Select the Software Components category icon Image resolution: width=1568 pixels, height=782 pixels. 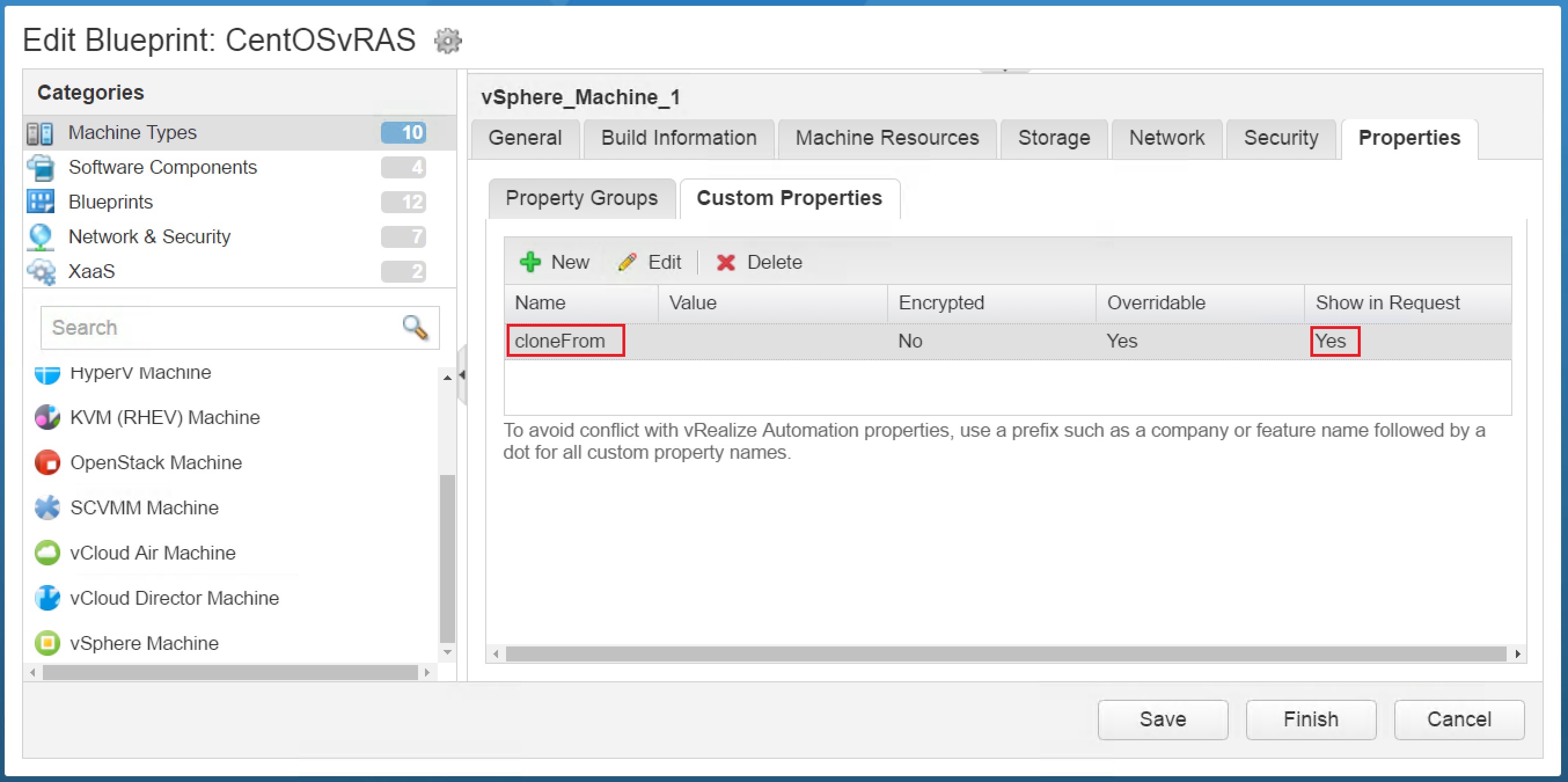click(x=41, y=167)
